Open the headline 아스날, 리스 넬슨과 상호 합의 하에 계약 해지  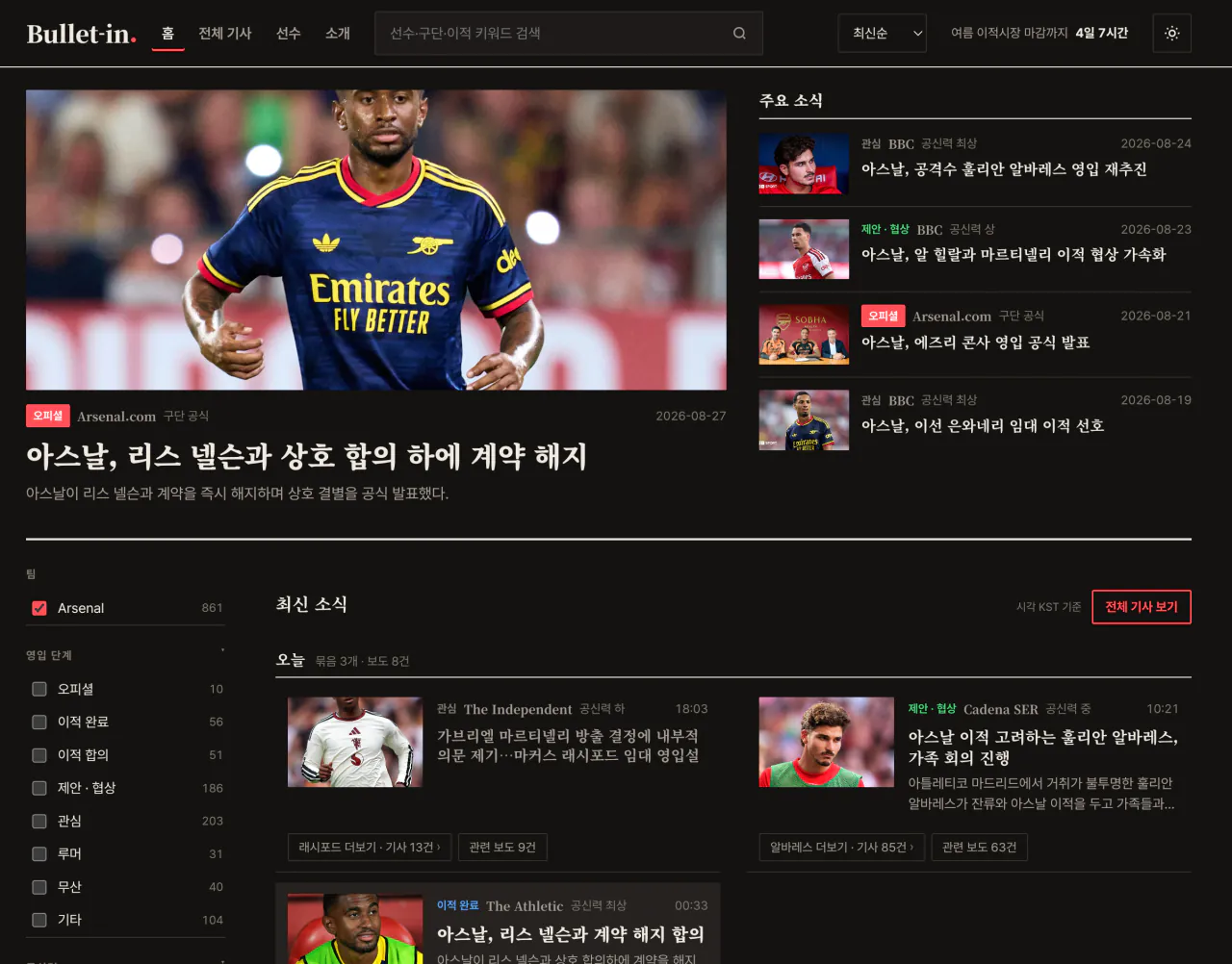pyautogui.click(x=306, y=456)
